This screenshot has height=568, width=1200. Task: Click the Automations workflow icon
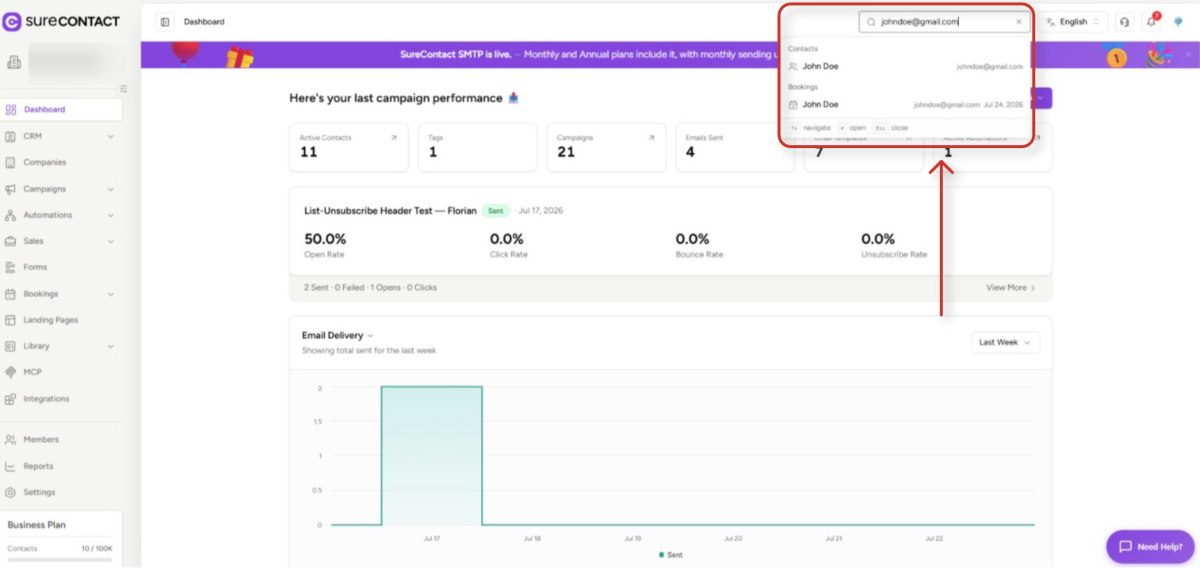tap(11, 215)
